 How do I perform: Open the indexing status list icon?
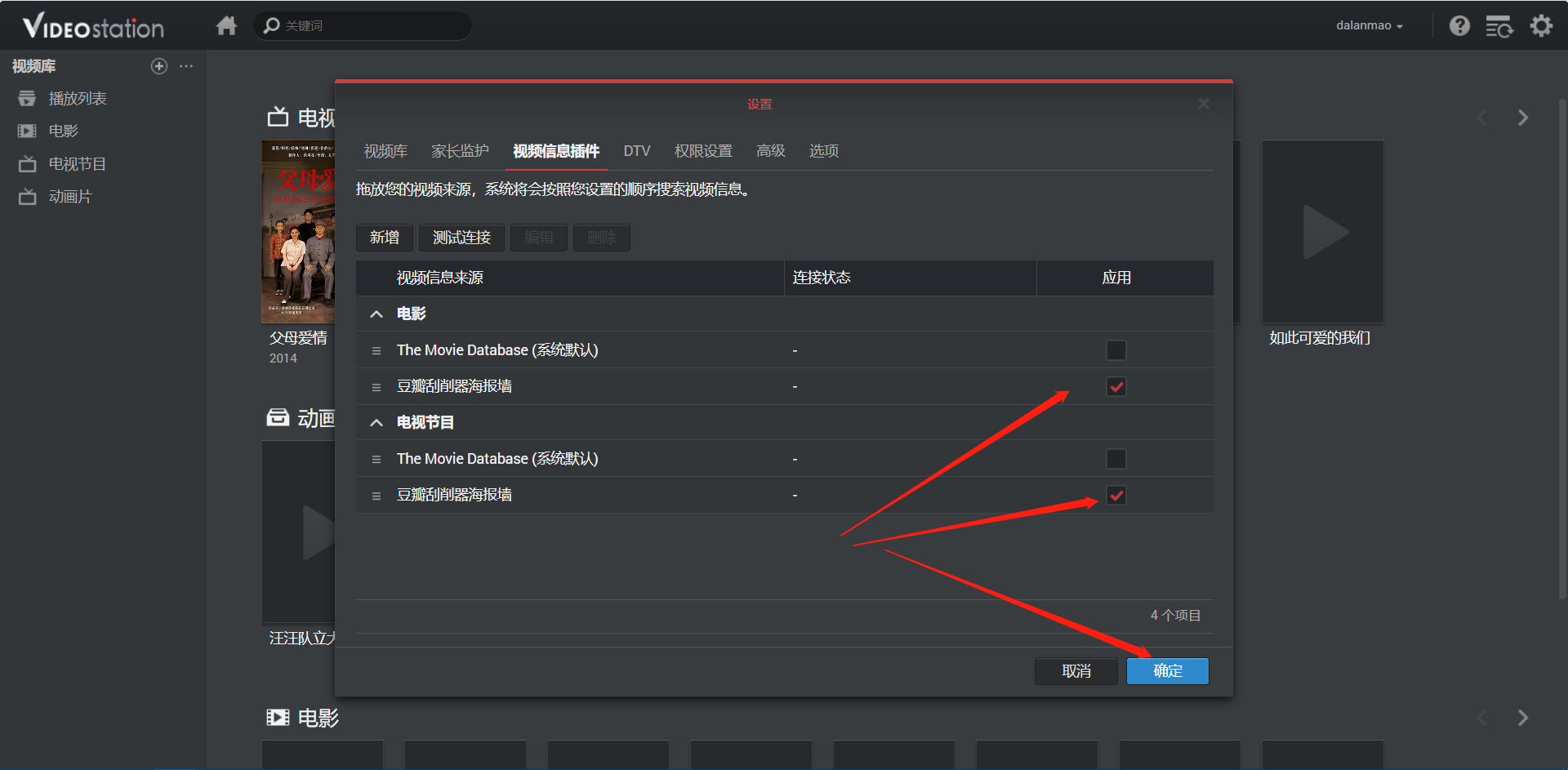(1499, 26)
